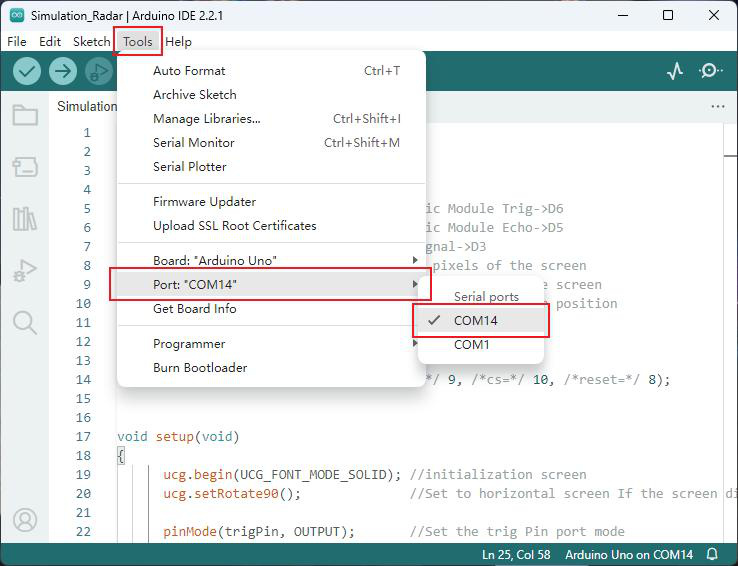The height and width of the screenshot is (566, 738).
Task: Select the COM1 serial port
Action: tap(481, 344)
